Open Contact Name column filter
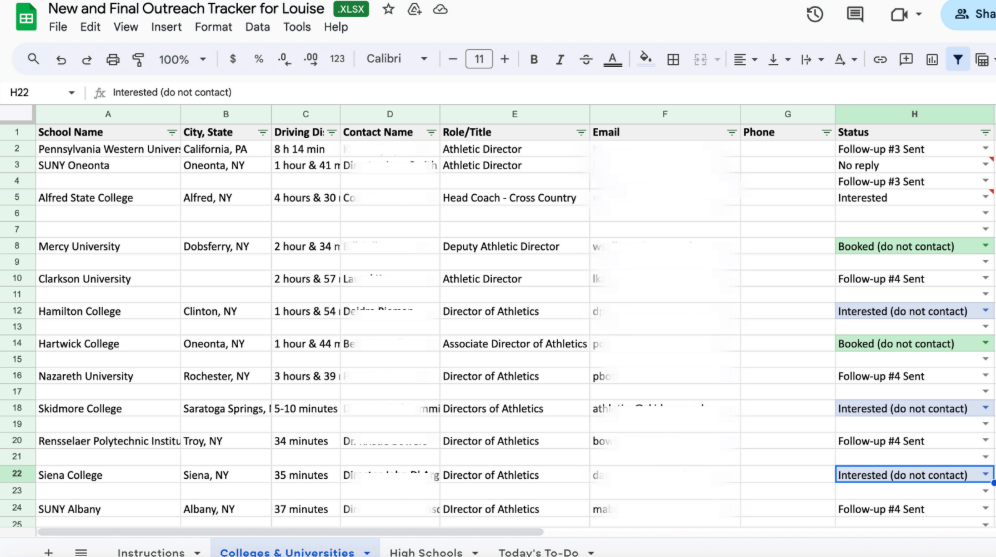 431,132
